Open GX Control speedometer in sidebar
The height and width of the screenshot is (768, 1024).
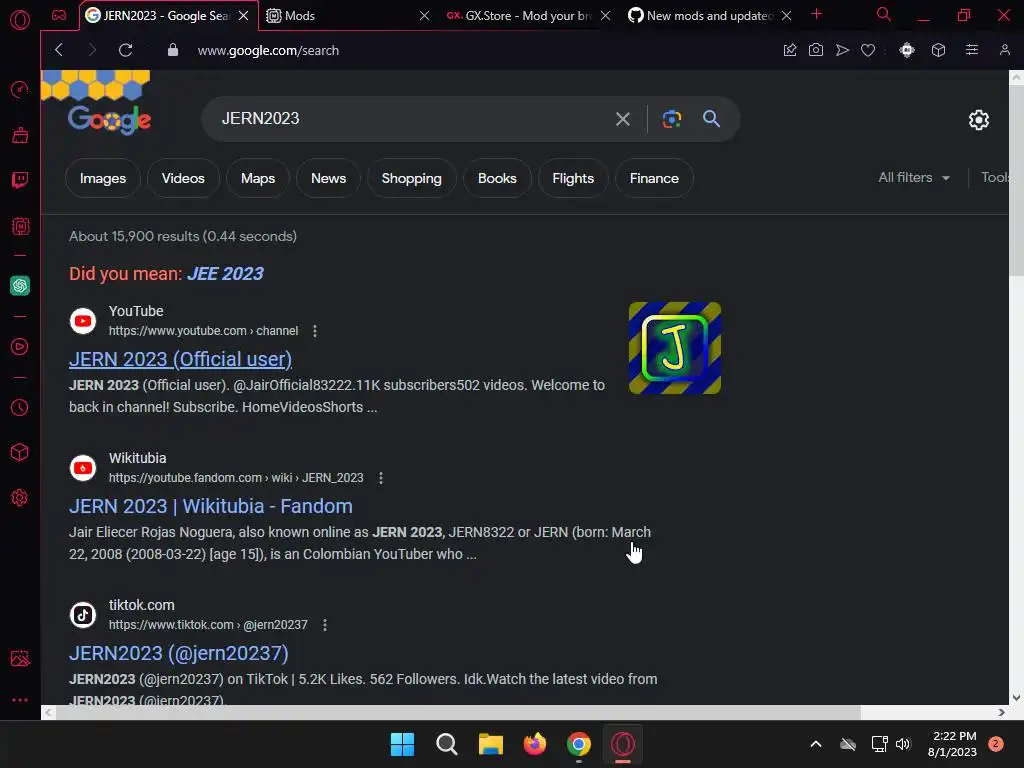[20, 89]
